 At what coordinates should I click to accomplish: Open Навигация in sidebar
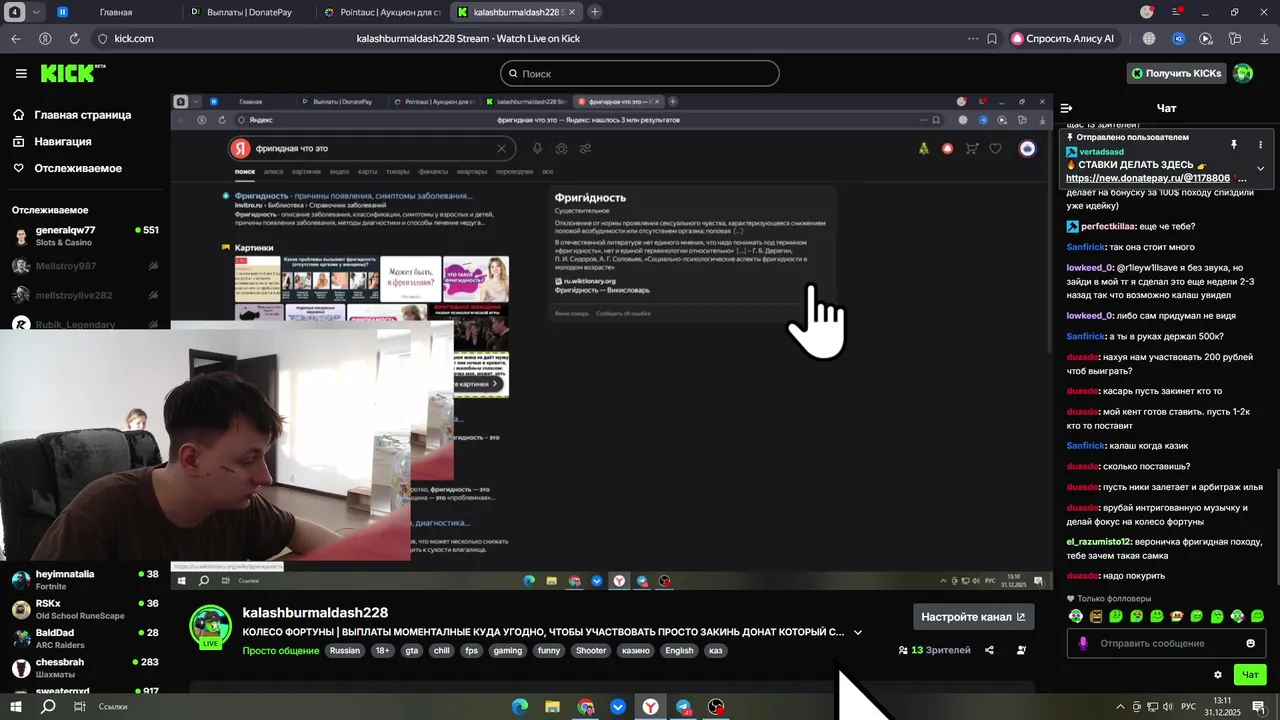52,142
